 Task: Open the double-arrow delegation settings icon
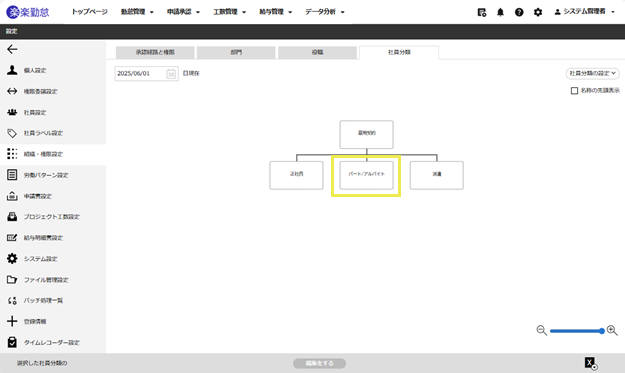click(x=12, y=91)
